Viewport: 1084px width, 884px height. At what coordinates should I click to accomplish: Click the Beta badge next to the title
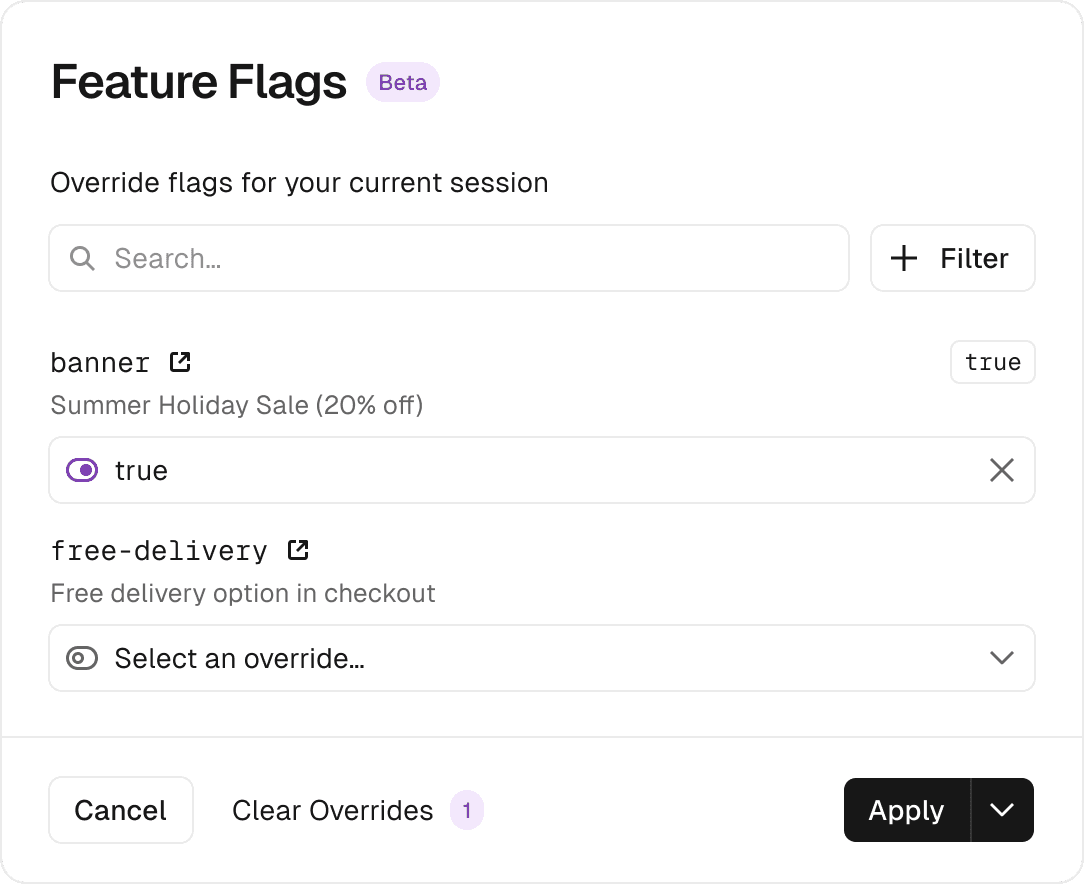click(x=403, y=83)
